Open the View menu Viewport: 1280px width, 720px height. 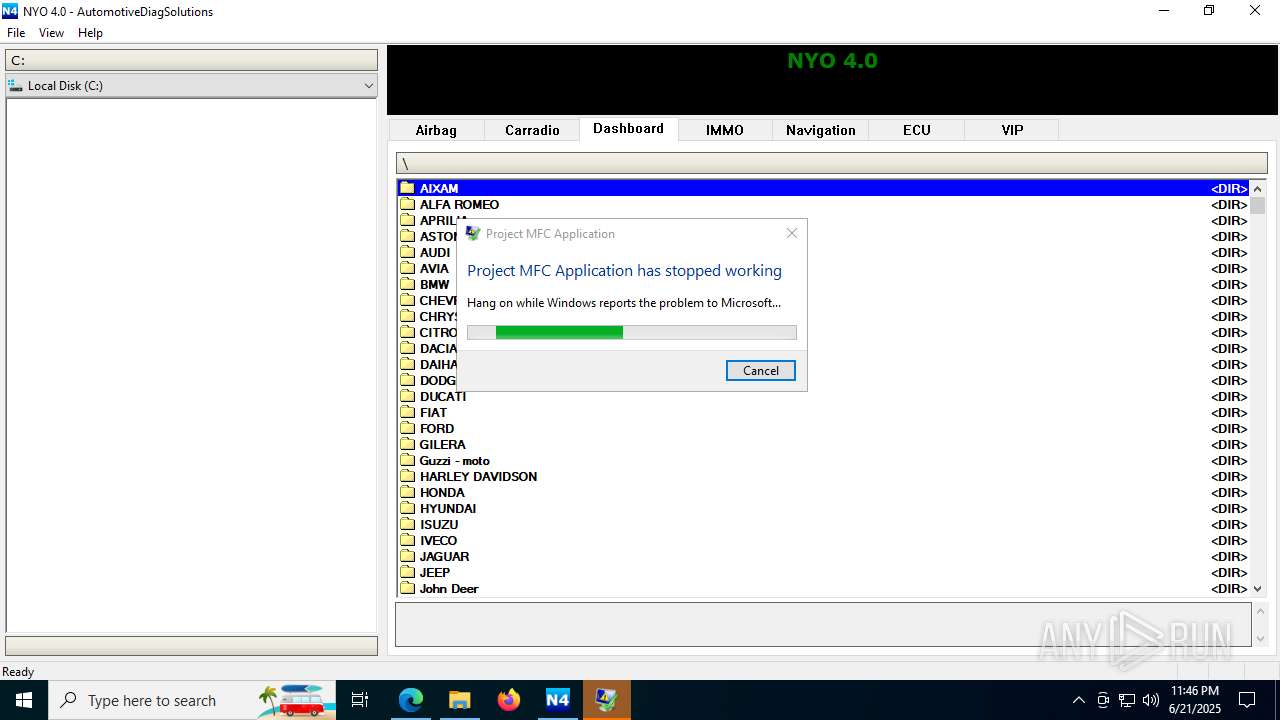pos(51,33)
